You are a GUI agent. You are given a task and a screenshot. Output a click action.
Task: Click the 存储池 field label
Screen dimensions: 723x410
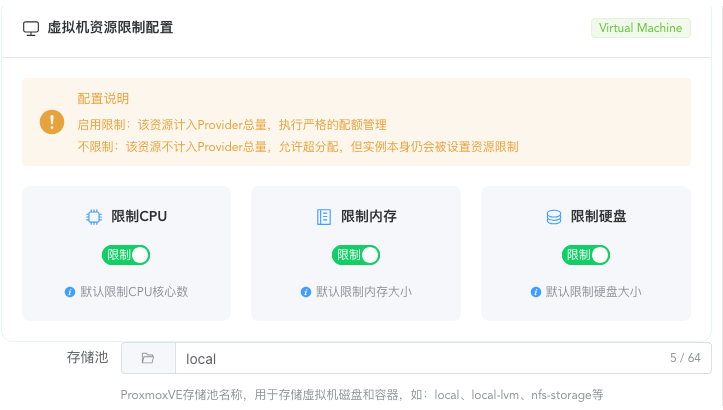pos(87,357)
